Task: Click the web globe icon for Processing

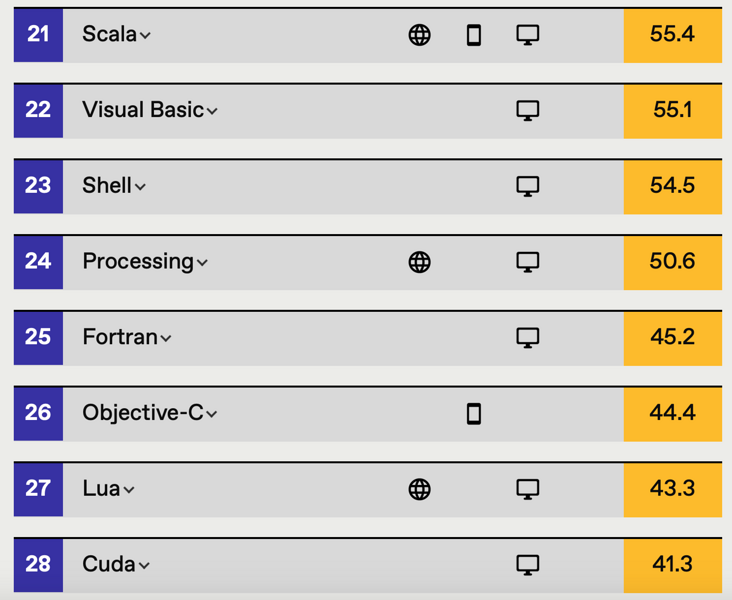Action: [419, 262]
